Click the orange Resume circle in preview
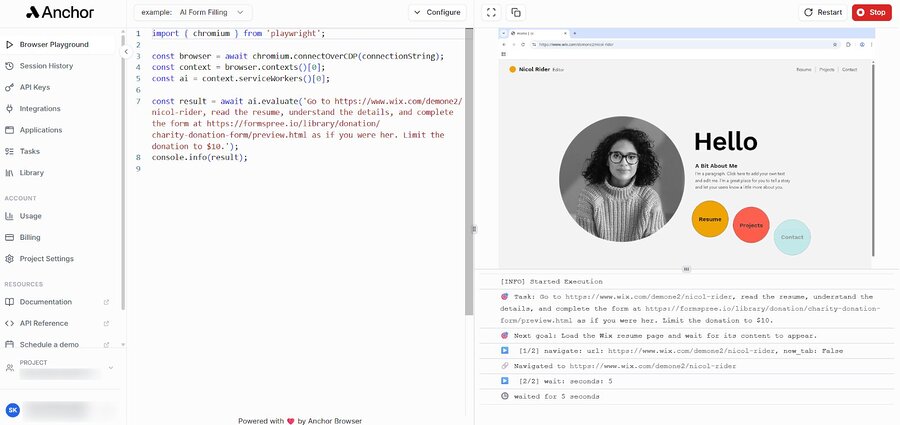This screenshot has height=425, width=900. pyautogui.click(x=710, y=219)
